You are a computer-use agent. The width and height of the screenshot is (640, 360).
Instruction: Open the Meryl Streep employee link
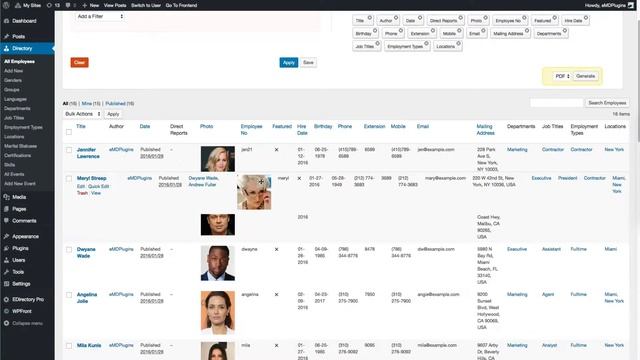tap(91, 178)
